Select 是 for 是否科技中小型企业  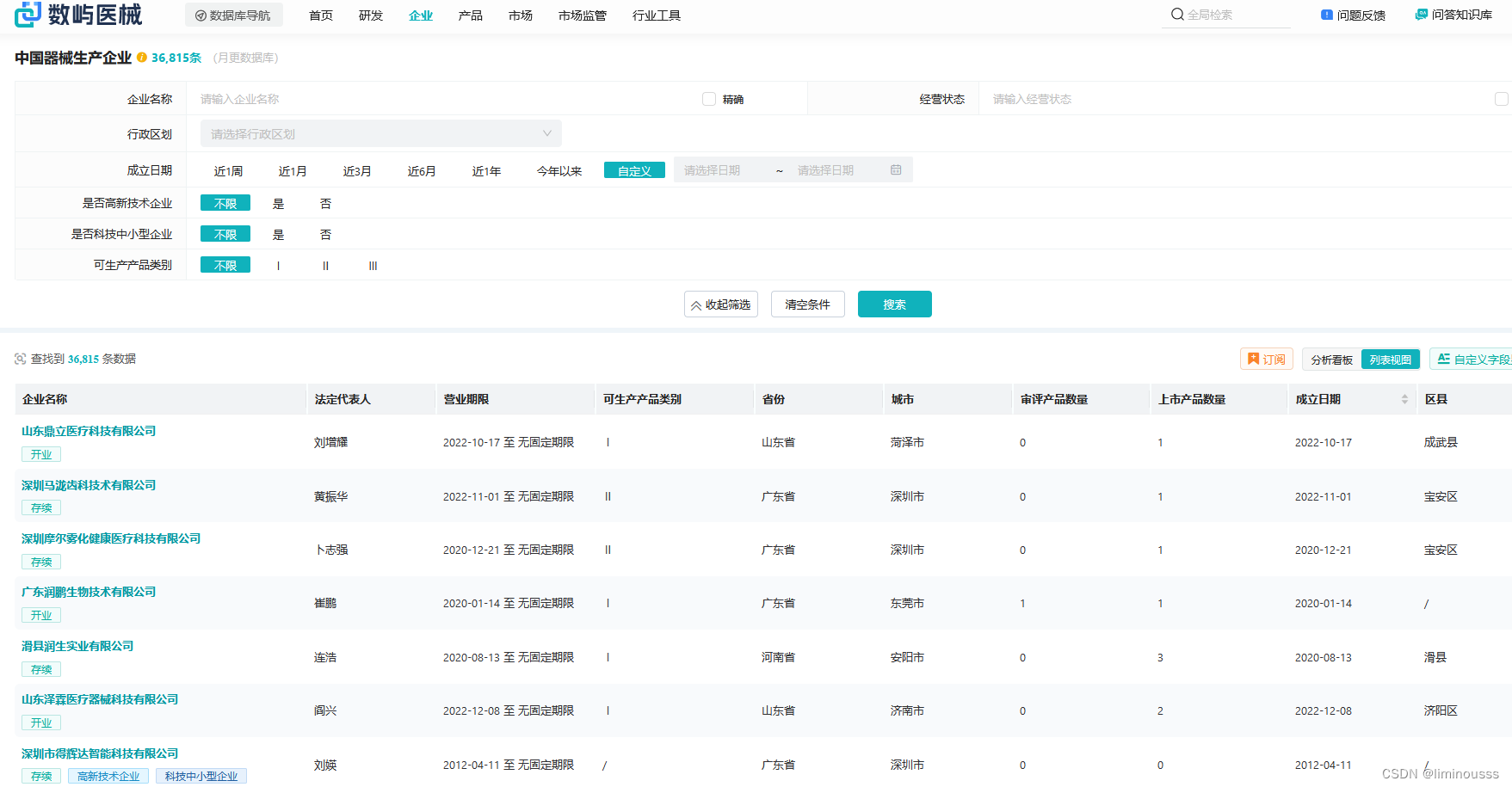tap(278, 235)
